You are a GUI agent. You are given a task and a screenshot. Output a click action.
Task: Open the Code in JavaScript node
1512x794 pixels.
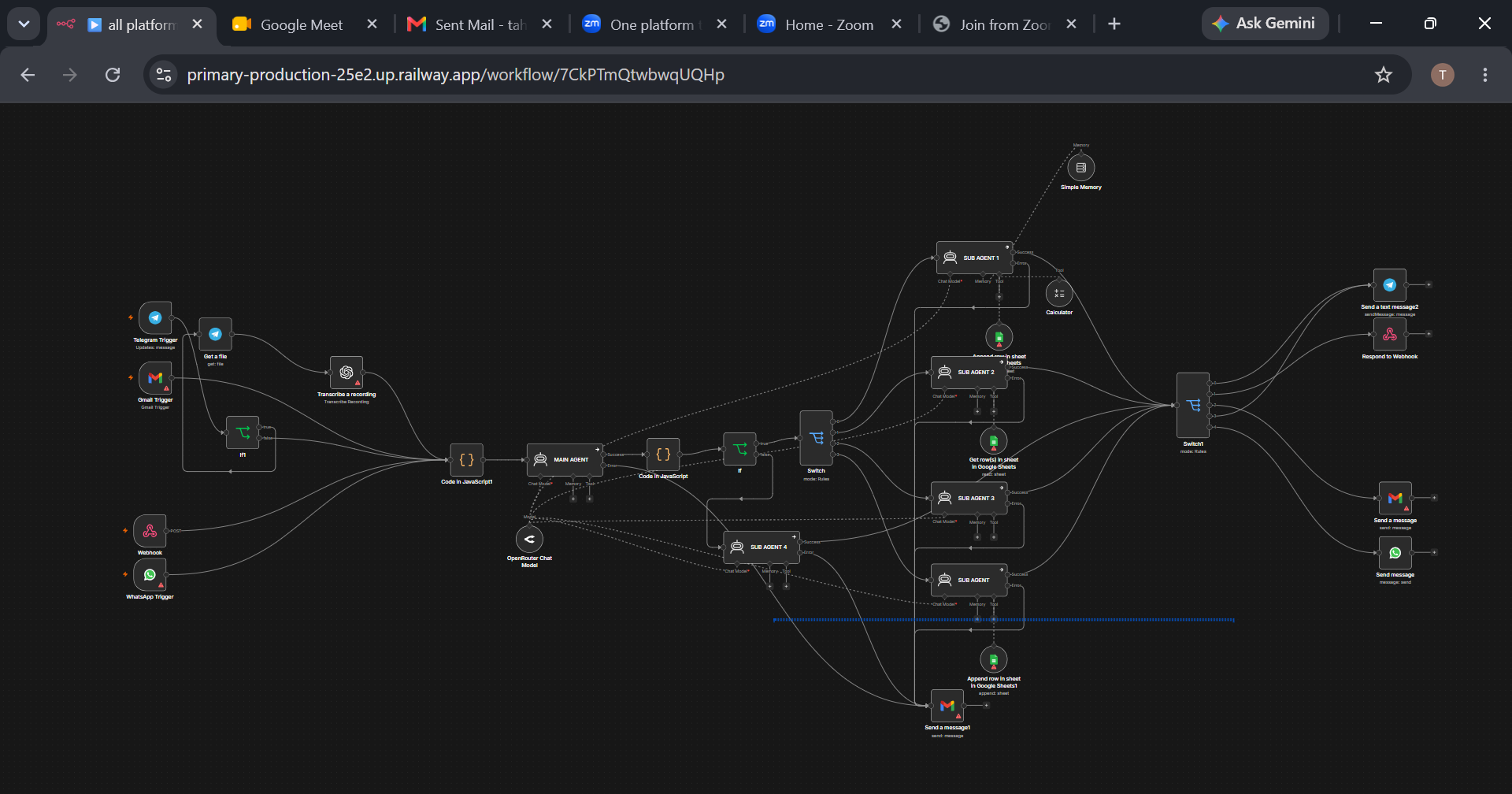click(663, 455)
